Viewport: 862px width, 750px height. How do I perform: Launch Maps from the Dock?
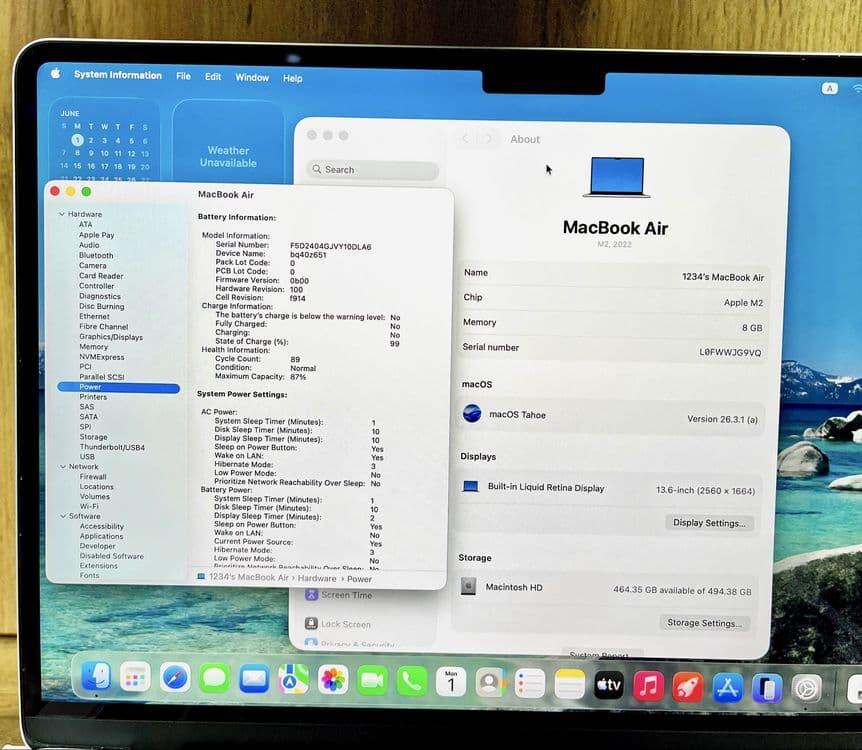point(293,680)
